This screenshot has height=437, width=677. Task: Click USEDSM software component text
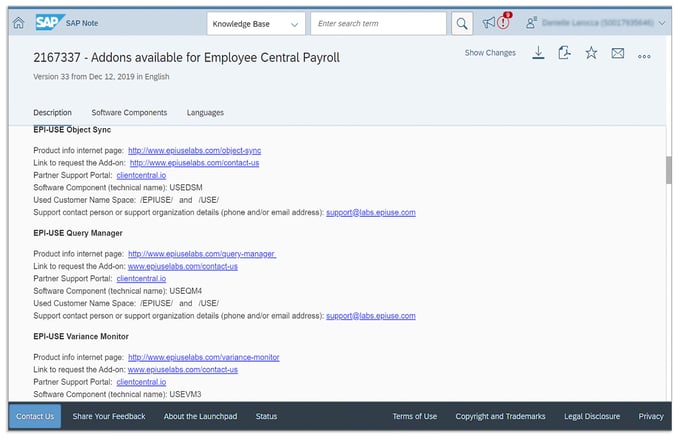click(x=186, y=187)
